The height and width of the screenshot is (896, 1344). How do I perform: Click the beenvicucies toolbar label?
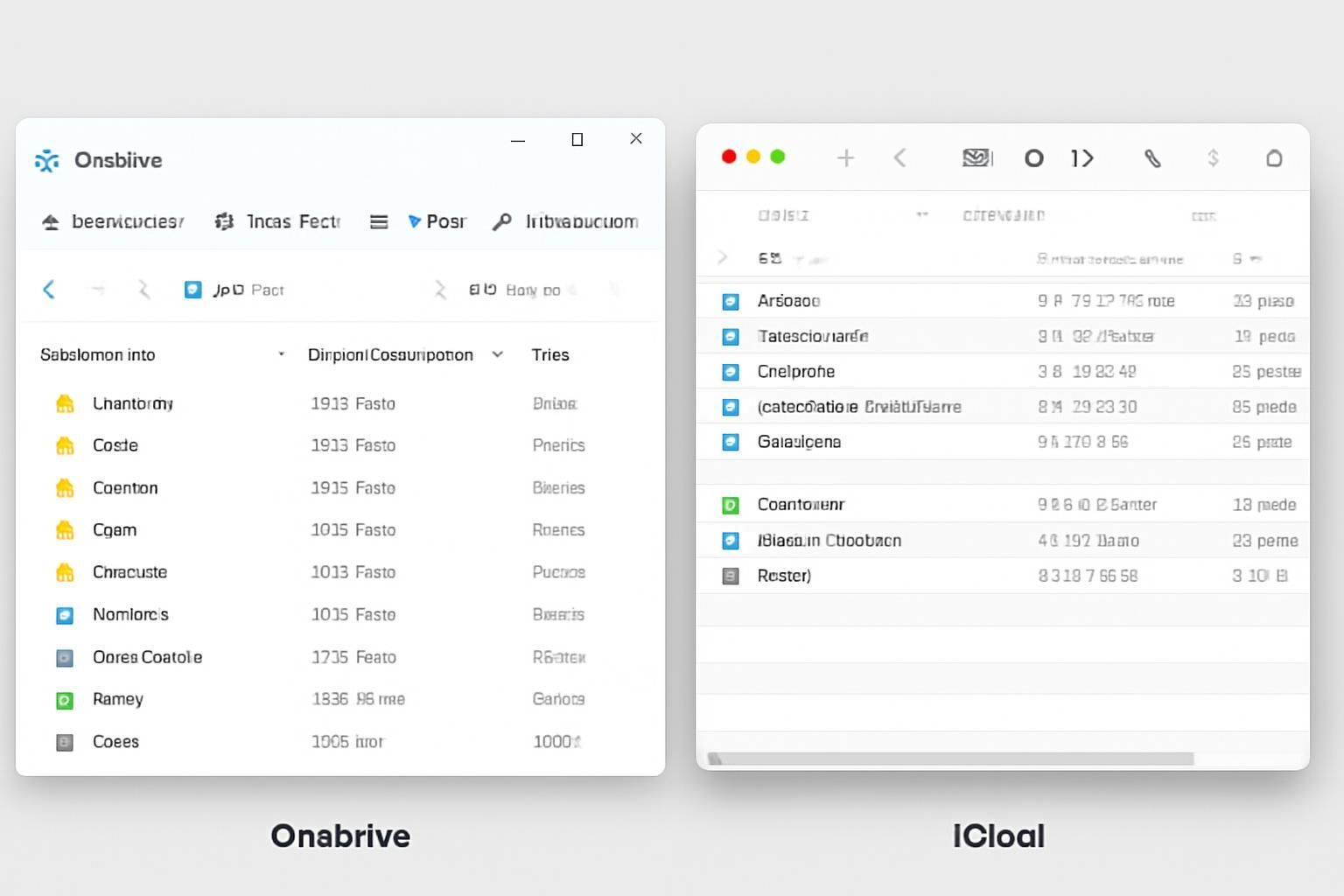coord(128,221)
